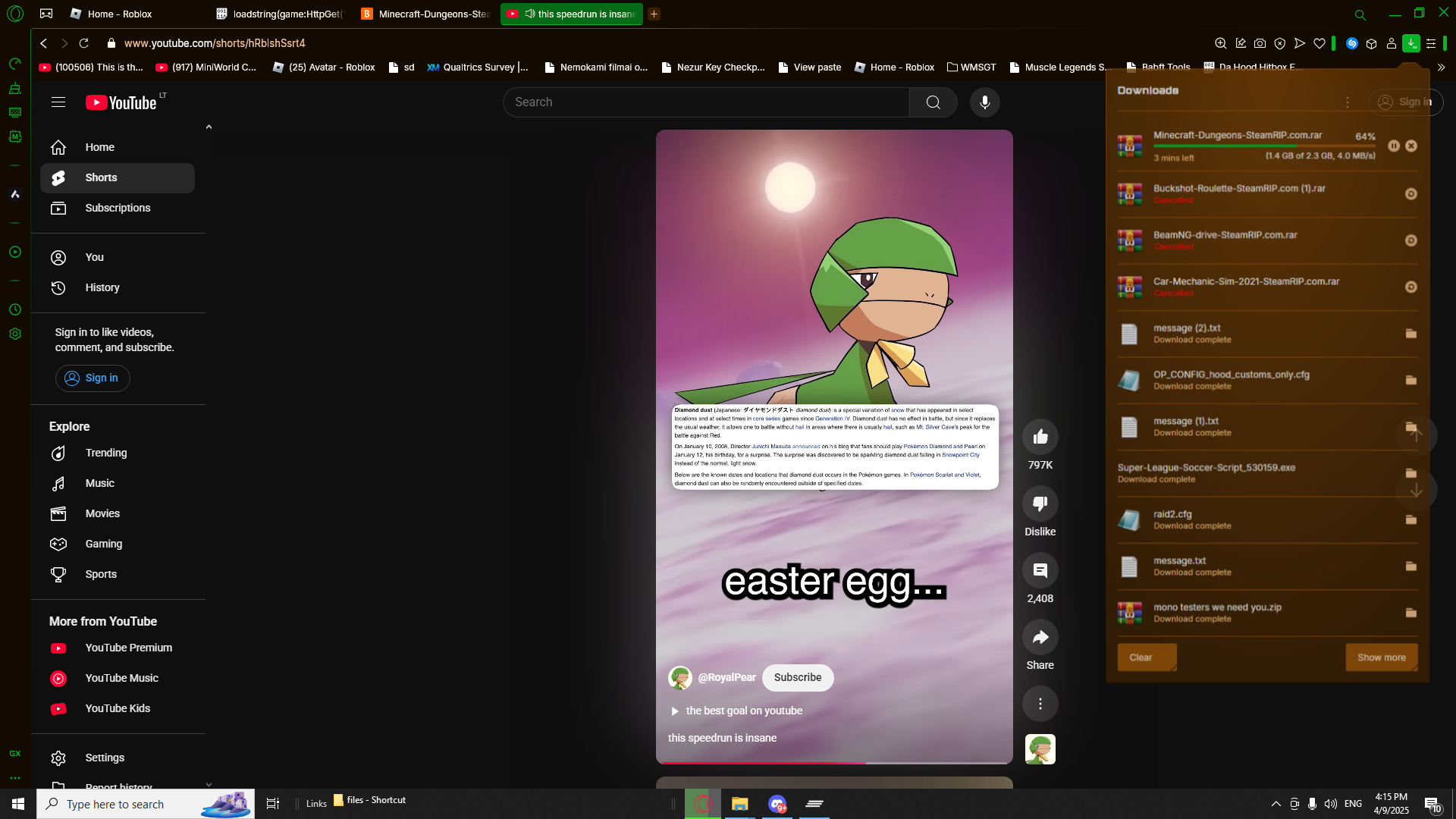Viewport: 1456px width, 819px height.
Task: Open the Gaming explore page
Action: [118, 544]
